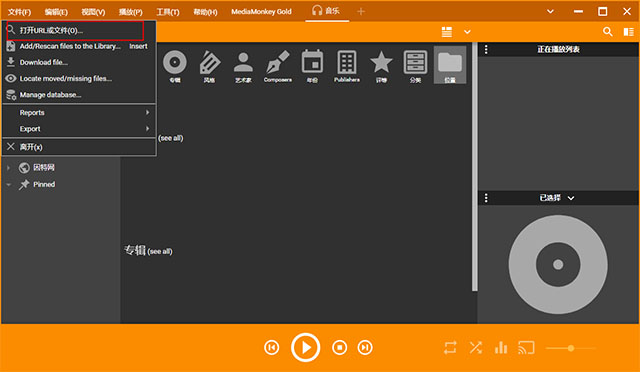Toggle shuffle playback mode
The width and height of the screenshot is (640, 372).
[476, 348]
